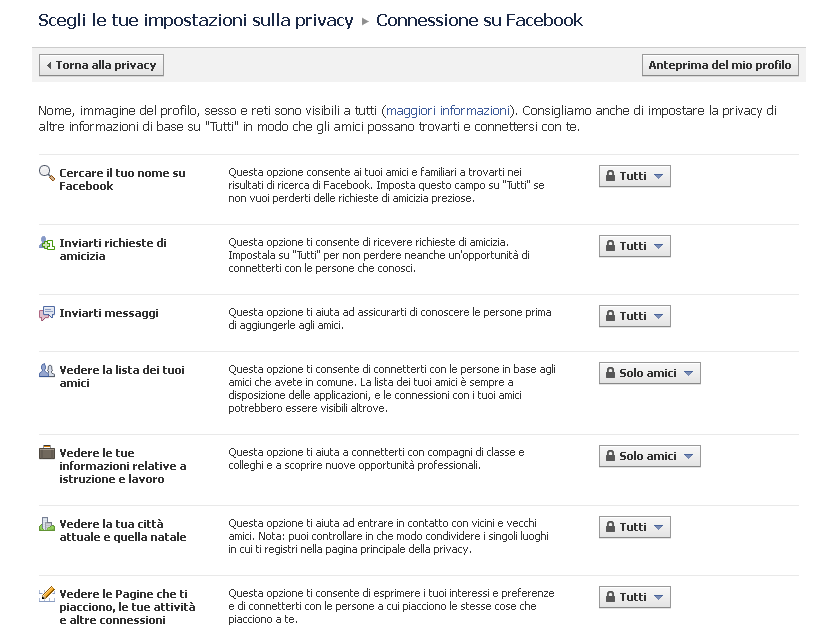Screen dimensions: 835x634
Task: Click the city location icon
Action: pyautogui.click(x=47, y=524)
